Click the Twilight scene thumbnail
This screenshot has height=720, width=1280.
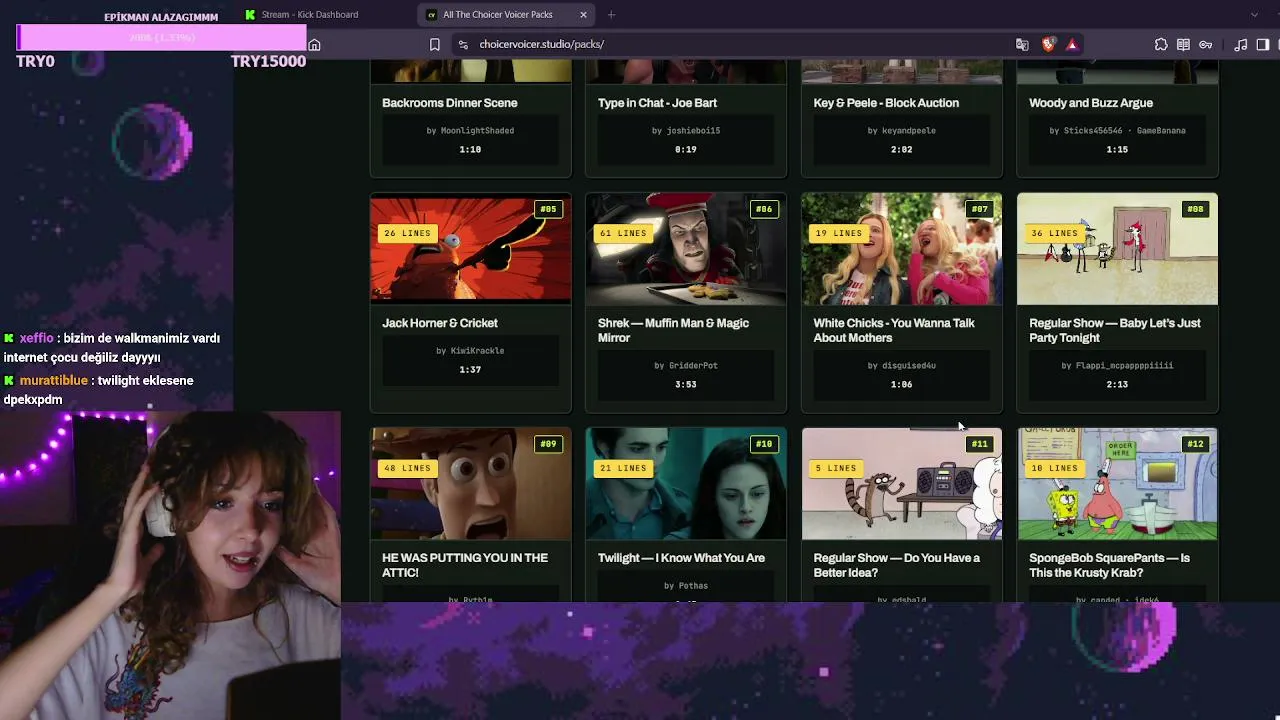click(x=686, y=484)
